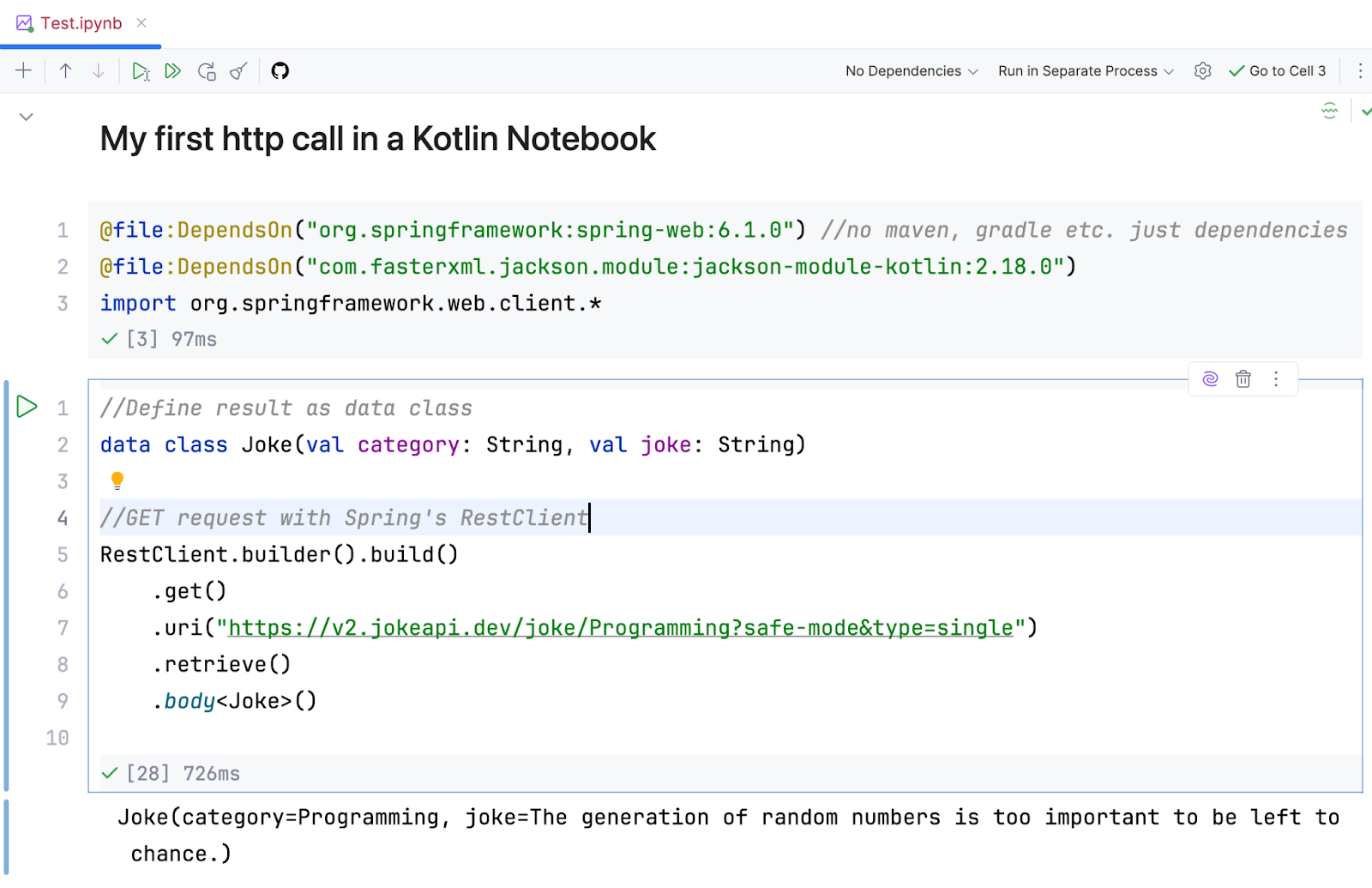The height and width of the screenshot is (888, 1372).
Task: Expand Run in Separate Process dropdown
Action: 1085,71
